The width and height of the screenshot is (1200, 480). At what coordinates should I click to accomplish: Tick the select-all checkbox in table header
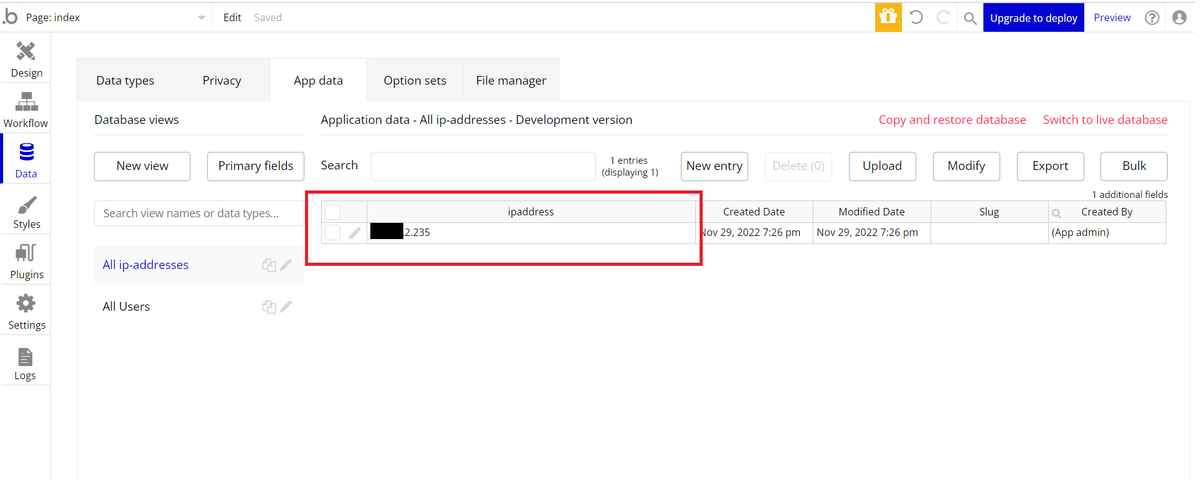[333, 212]
